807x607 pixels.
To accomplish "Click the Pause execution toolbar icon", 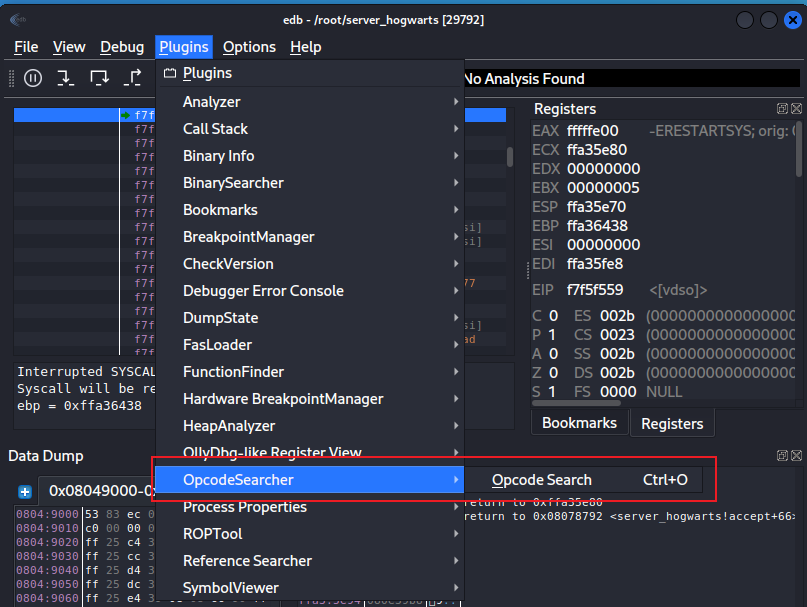I will click(33, 78).
